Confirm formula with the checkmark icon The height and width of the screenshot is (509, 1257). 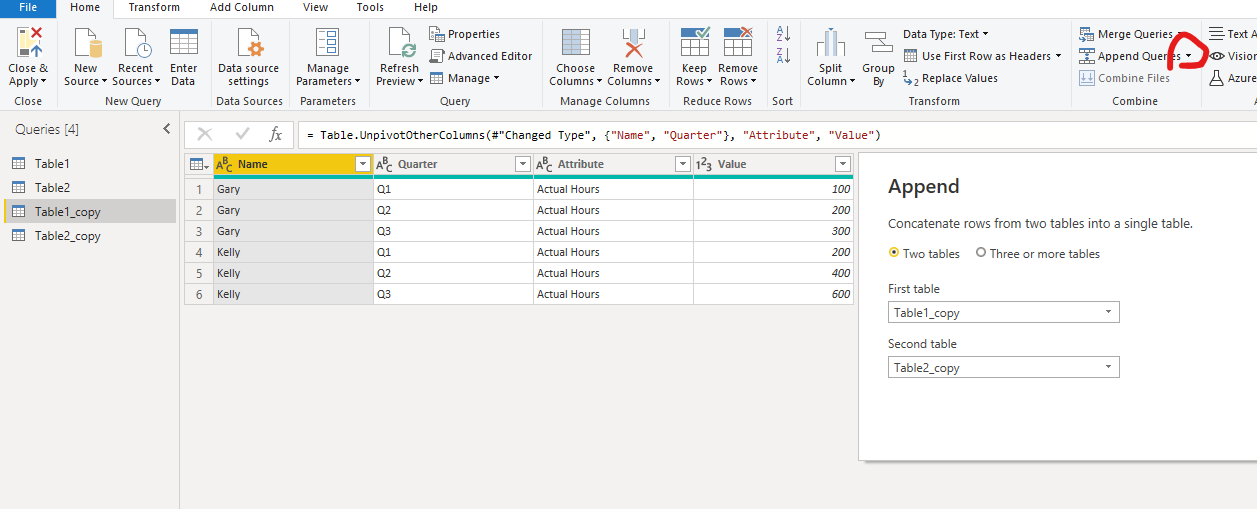[242, 134]
